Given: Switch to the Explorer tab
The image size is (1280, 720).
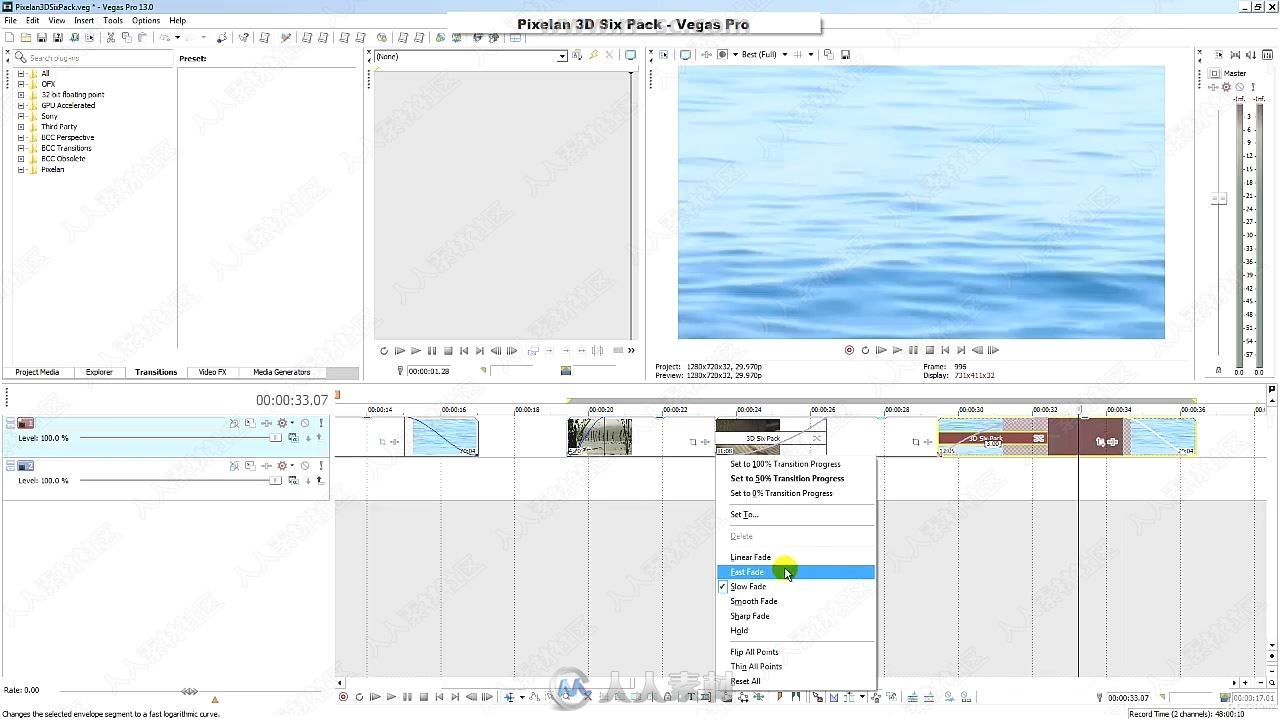Looking at the screenshot, I should pyautogui.click(x=99, y=372).
